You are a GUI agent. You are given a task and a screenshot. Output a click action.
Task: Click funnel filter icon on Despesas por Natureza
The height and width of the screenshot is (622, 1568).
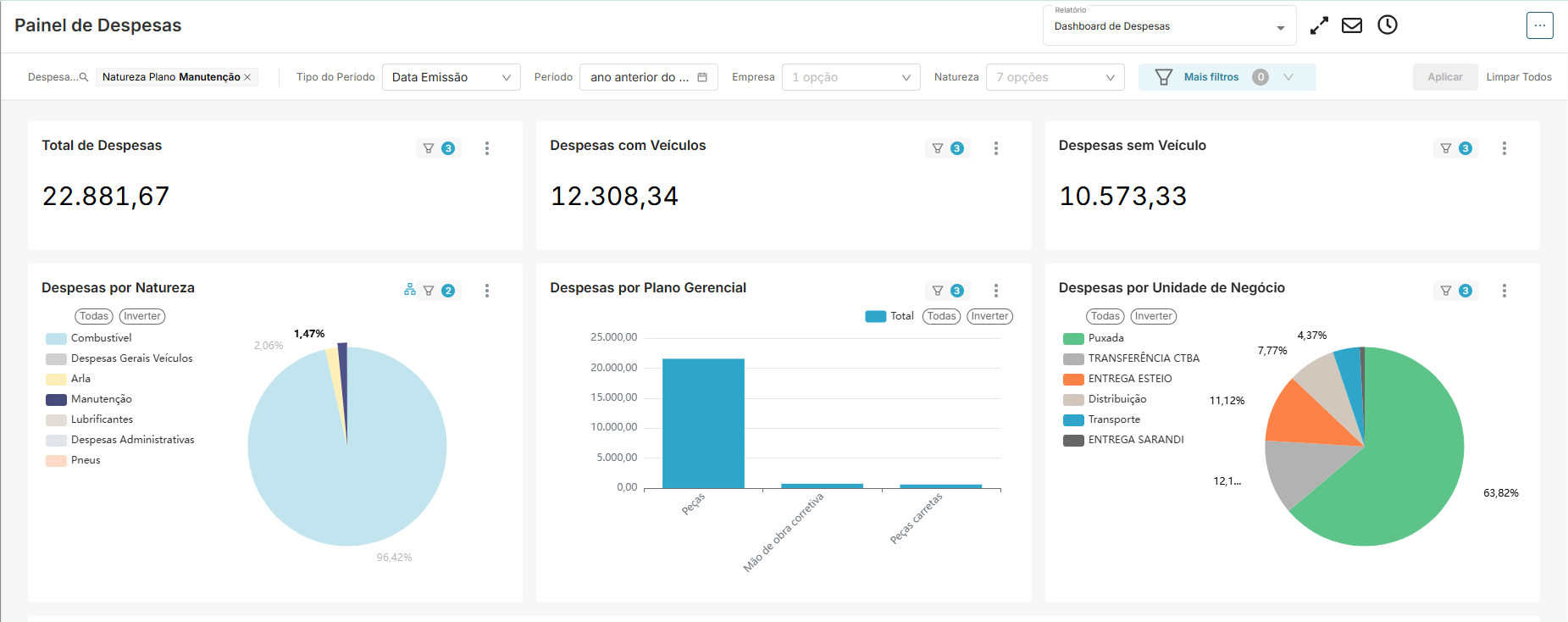[x=429, y=291]
